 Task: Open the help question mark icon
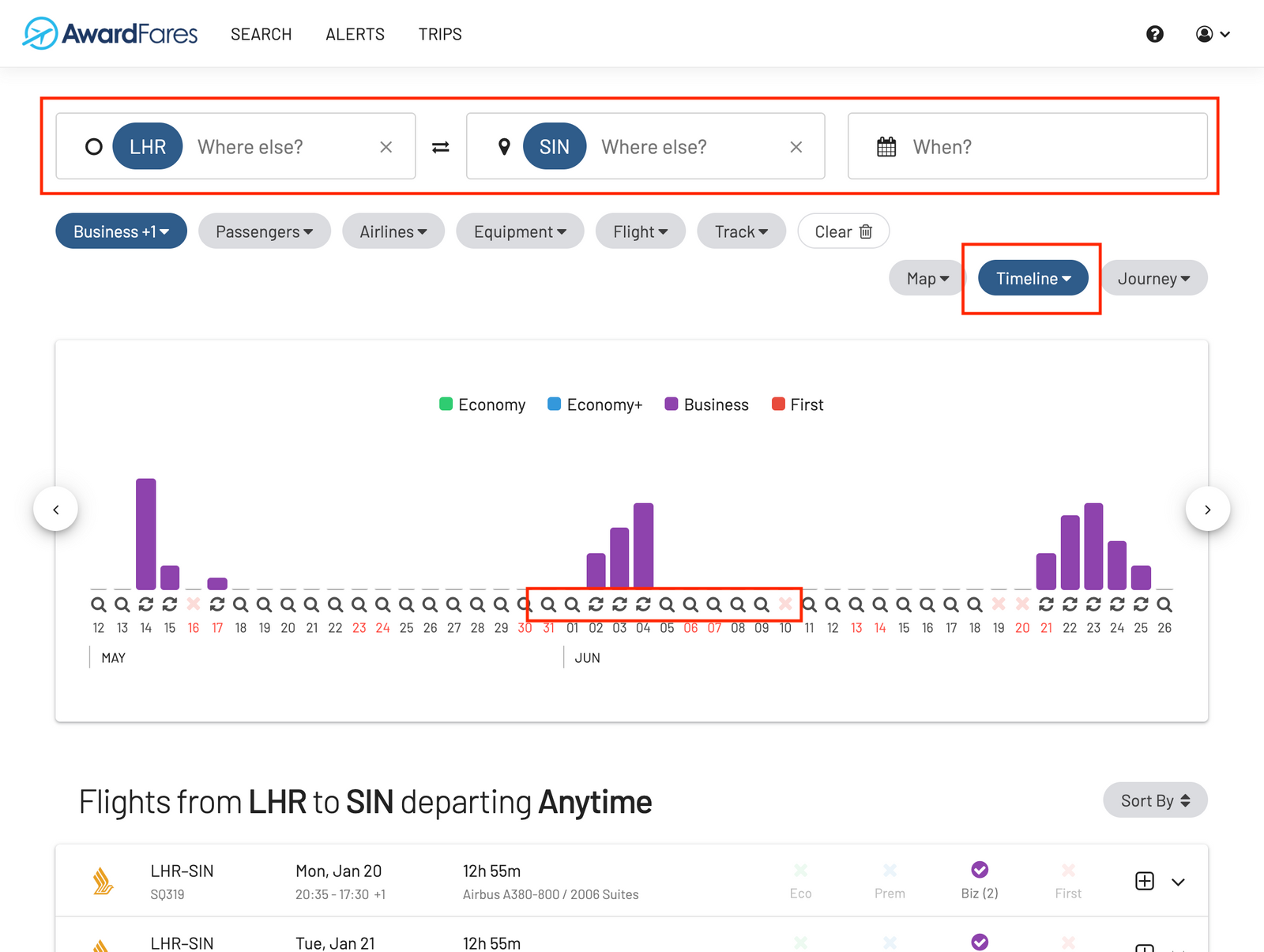point(1155,34)
